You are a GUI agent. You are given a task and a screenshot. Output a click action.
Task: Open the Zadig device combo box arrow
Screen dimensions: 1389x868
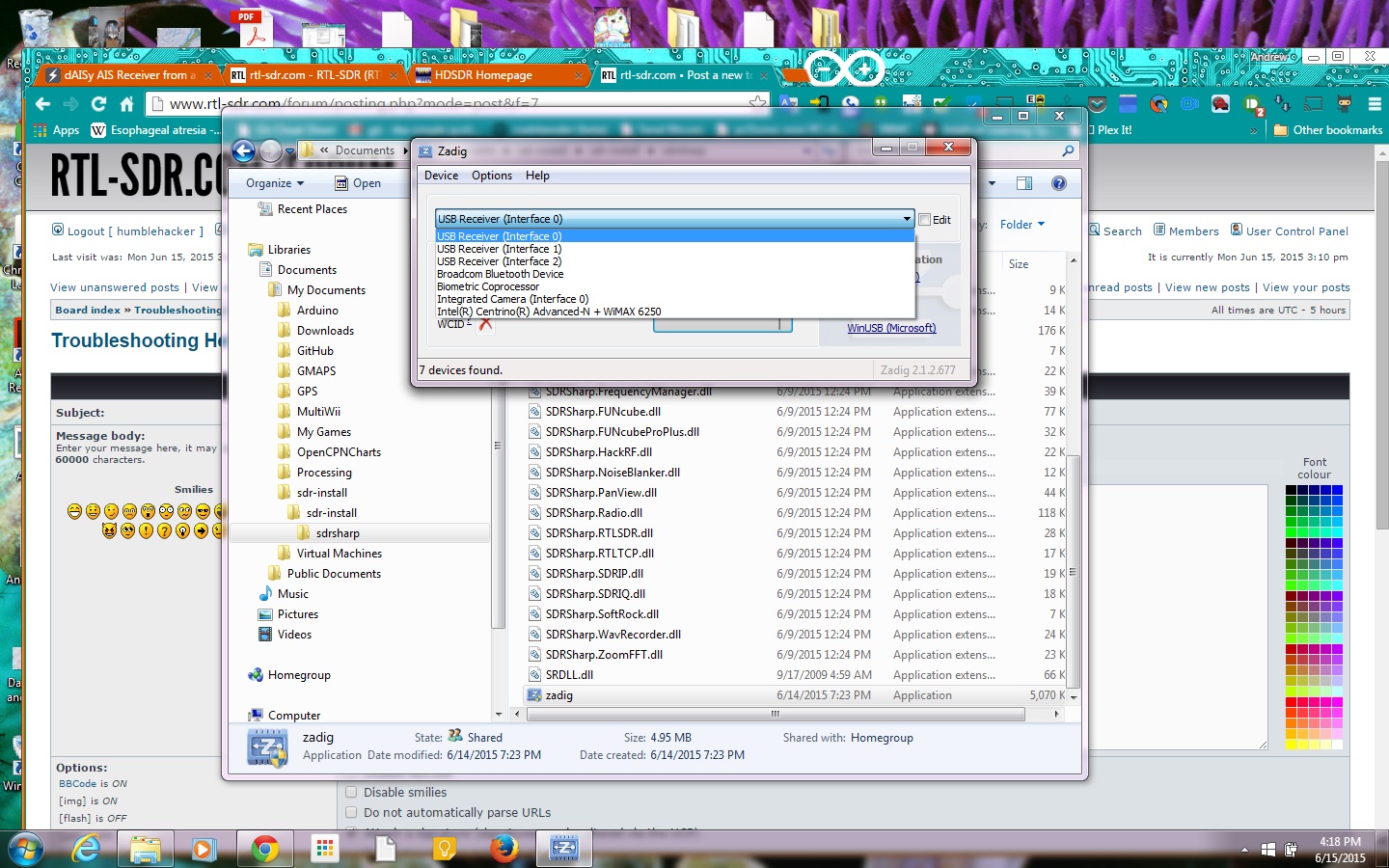coord(907,219)
